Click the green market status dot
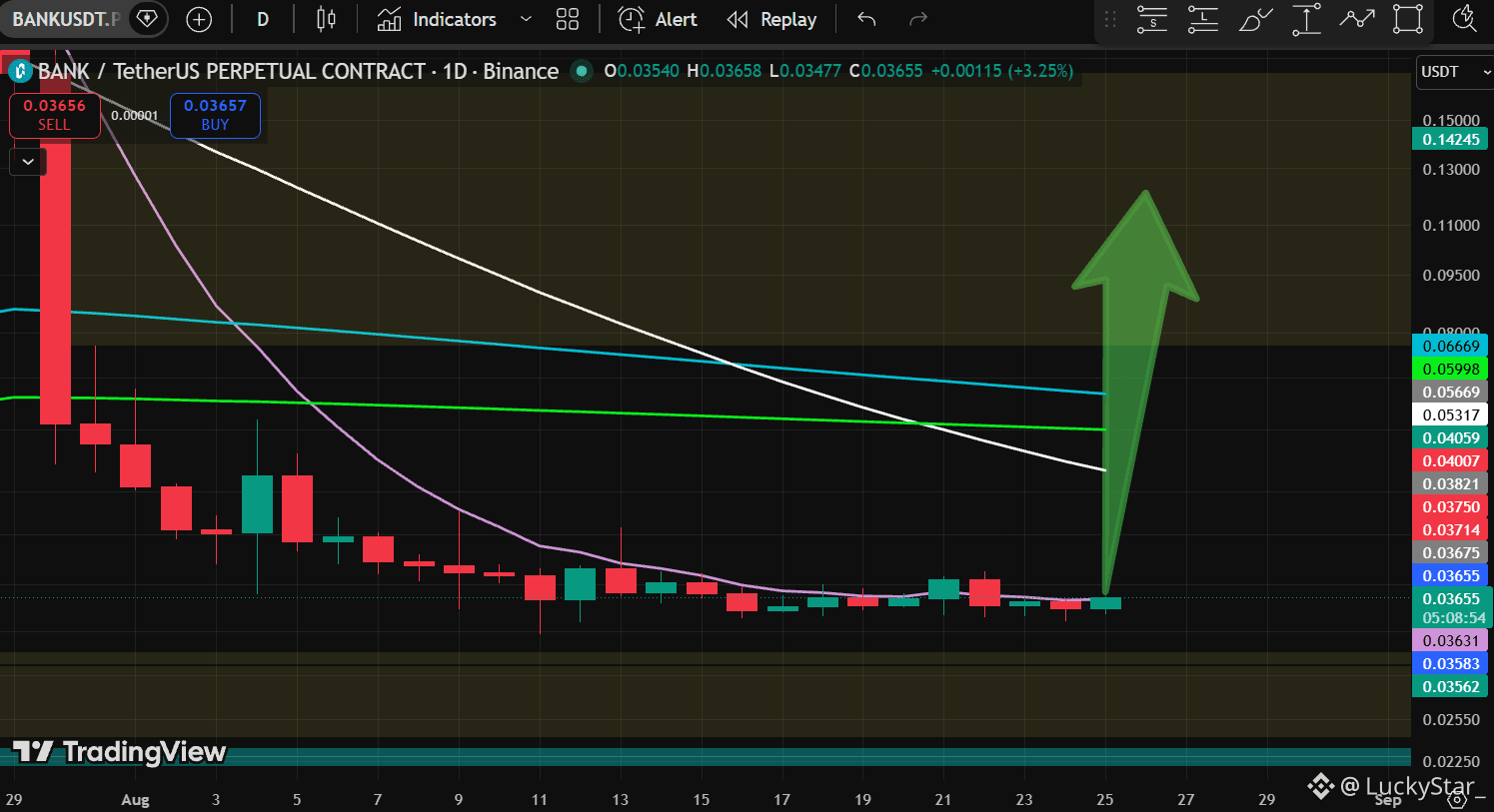Screen dimensions: 1494x812 click(580, 71)
